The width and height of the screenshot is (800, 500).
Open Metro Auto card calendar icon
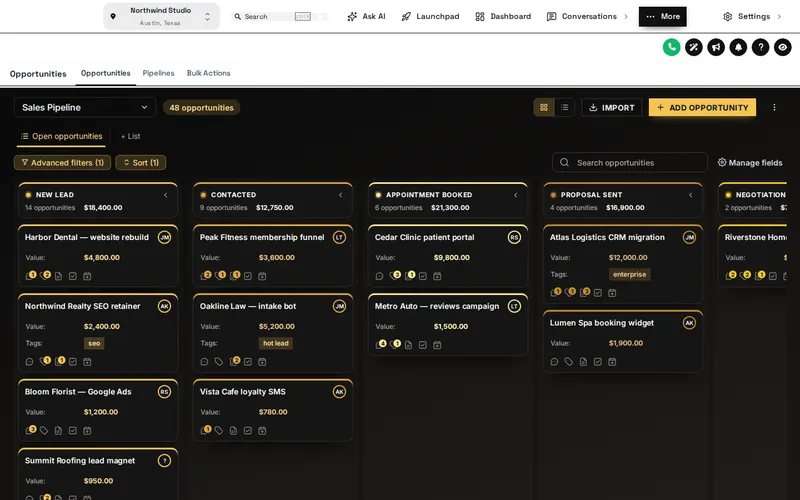click(437, 345)
